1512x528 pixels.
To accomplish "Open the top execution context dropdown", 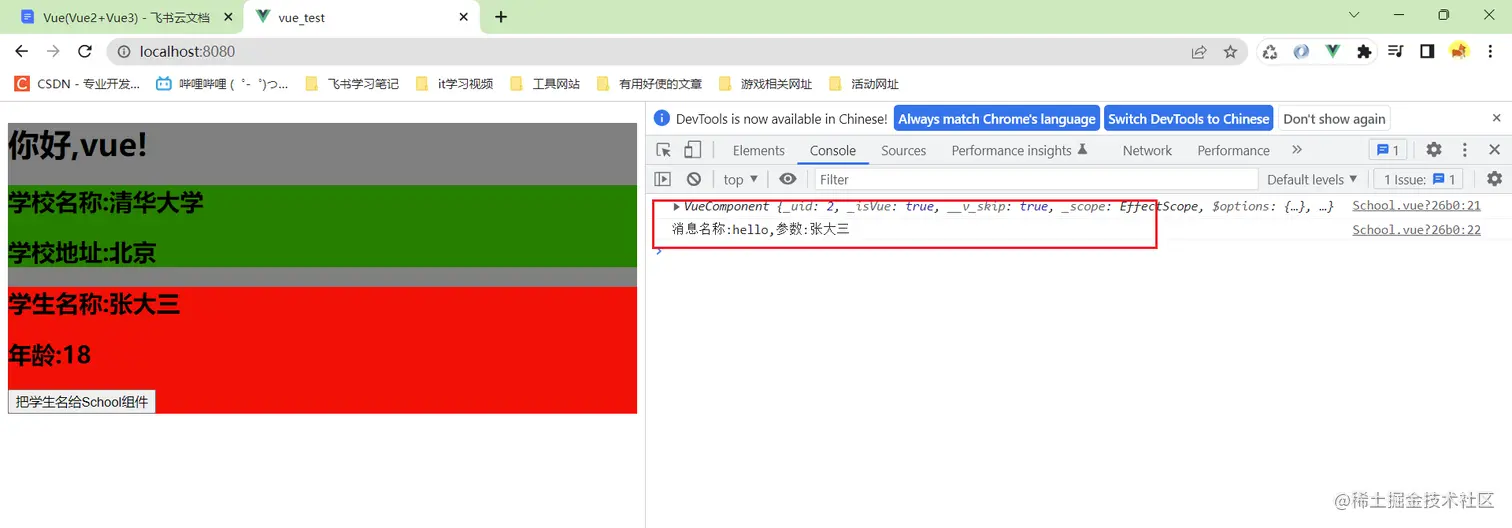I will [741, 179].
